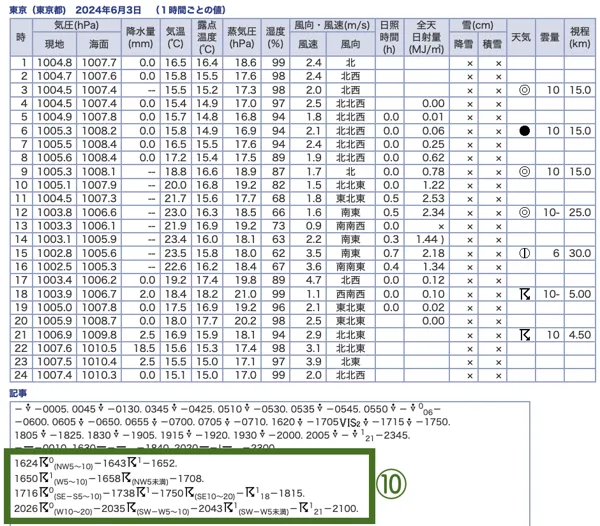Click the 気圧(hPa) column header
Viewport: 600px width, 526px height.
[x=77, y=25]
